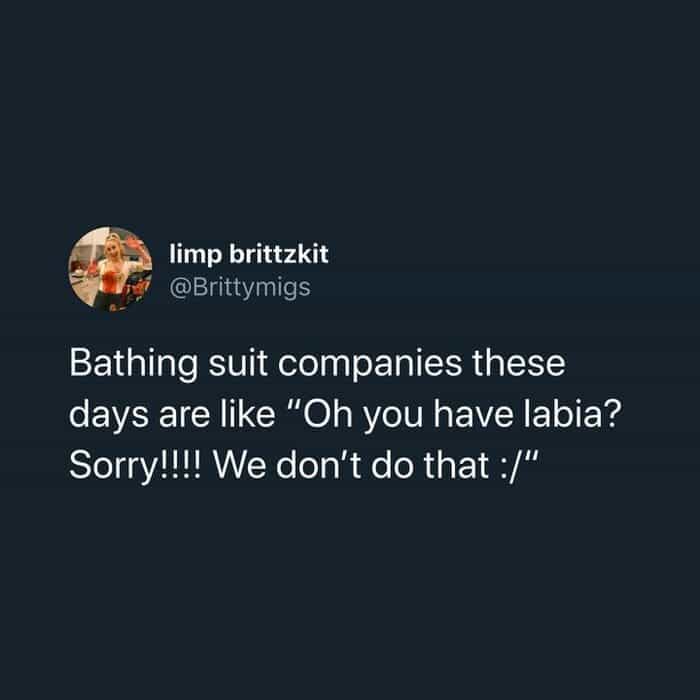Select the tweet's first line 'Bathing suit companies these'
Image resolution: width=700 pixels, height=700 pixels.
tap(317, 364)
